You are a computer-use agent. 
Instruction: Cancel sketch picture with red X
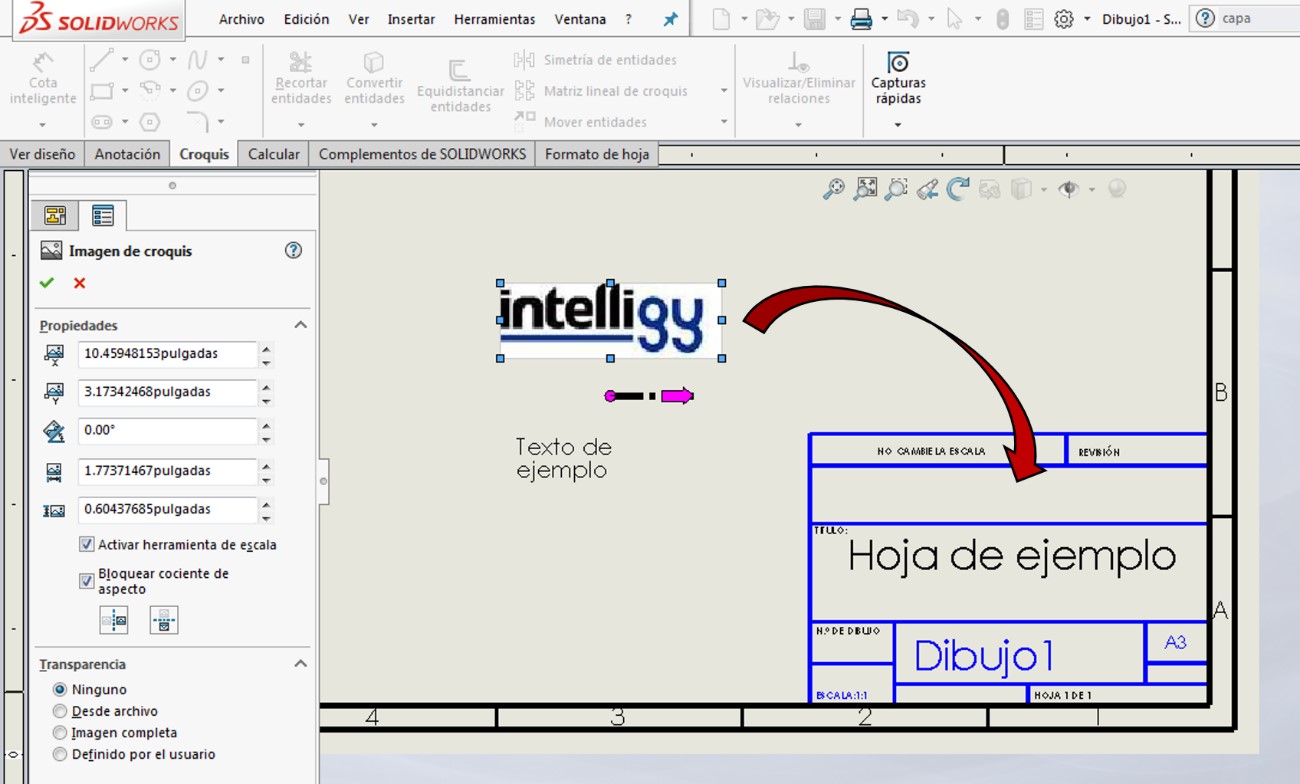pos(79,283)
